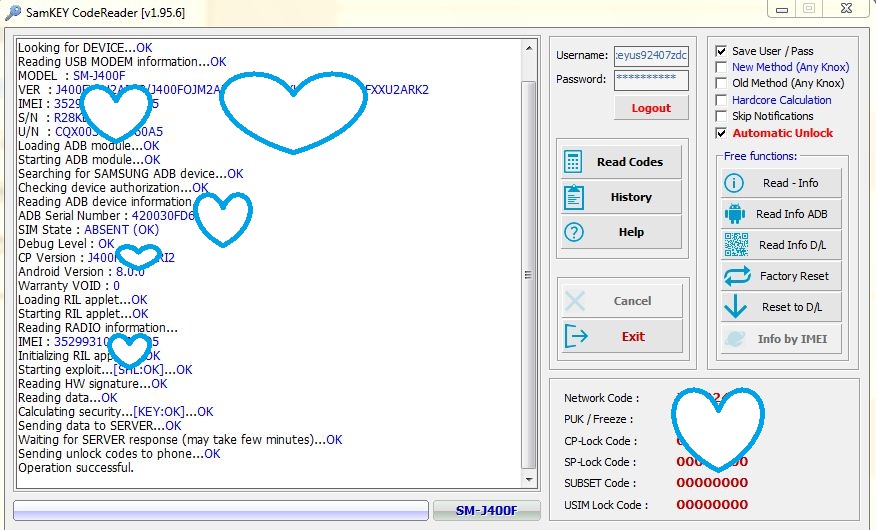Image resolution: width=876 pixels, height=530 pixels.
Task: Click the 'MODEL : SM-J400F' log line
Action: [x=72, y=75]
